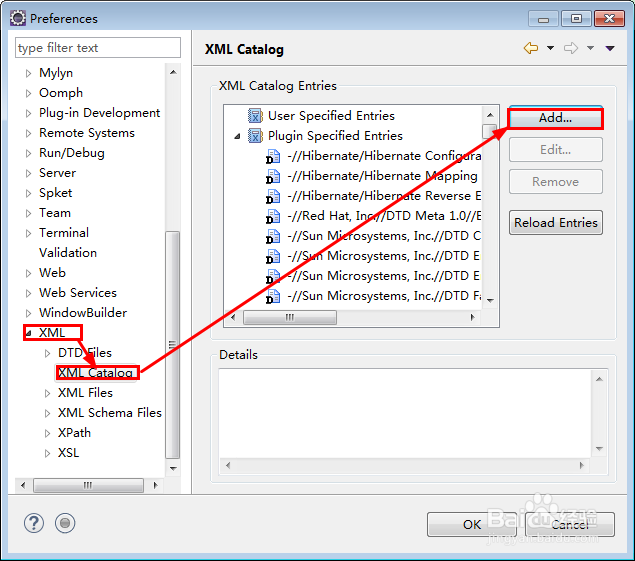Click the preferences tree vertical scrollbar thumb
Image resolution: width=635 pixels, height=561 pixels.
tap(173, 345)
